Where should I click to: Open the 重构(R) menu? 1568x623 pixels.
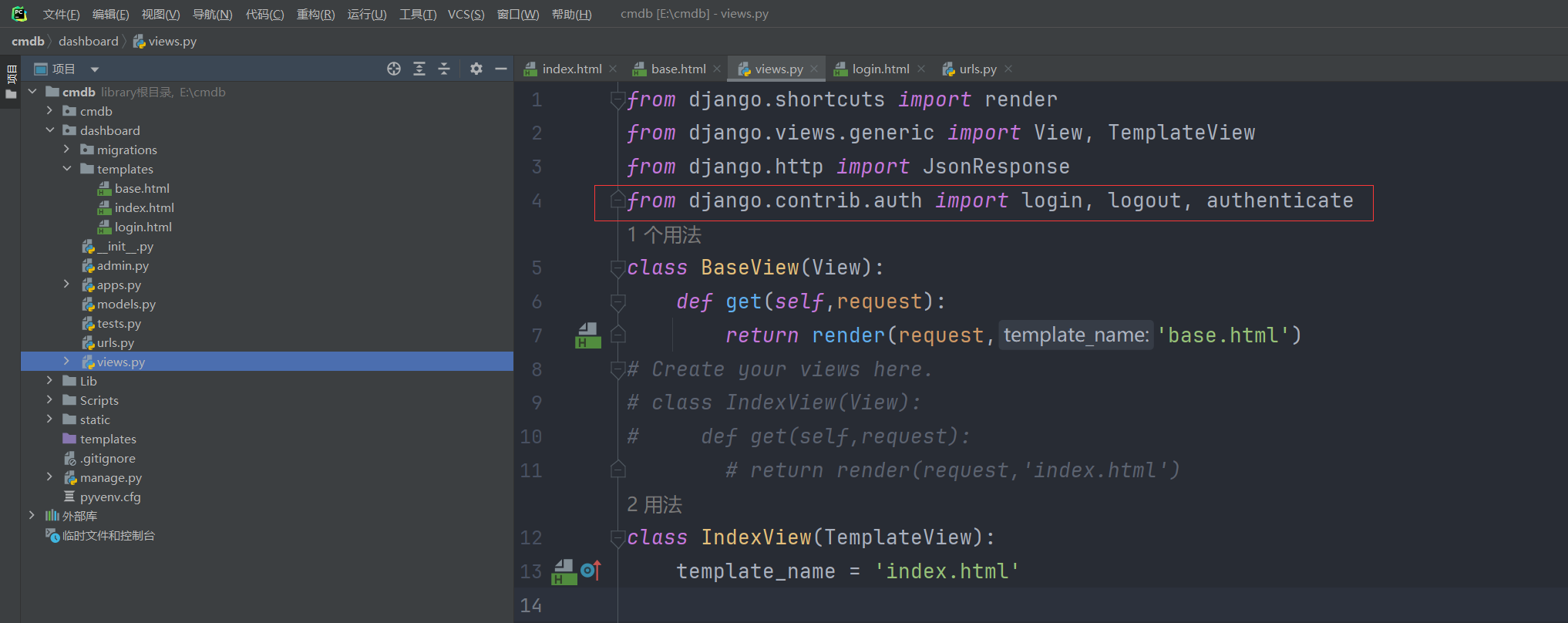[315, 14]
